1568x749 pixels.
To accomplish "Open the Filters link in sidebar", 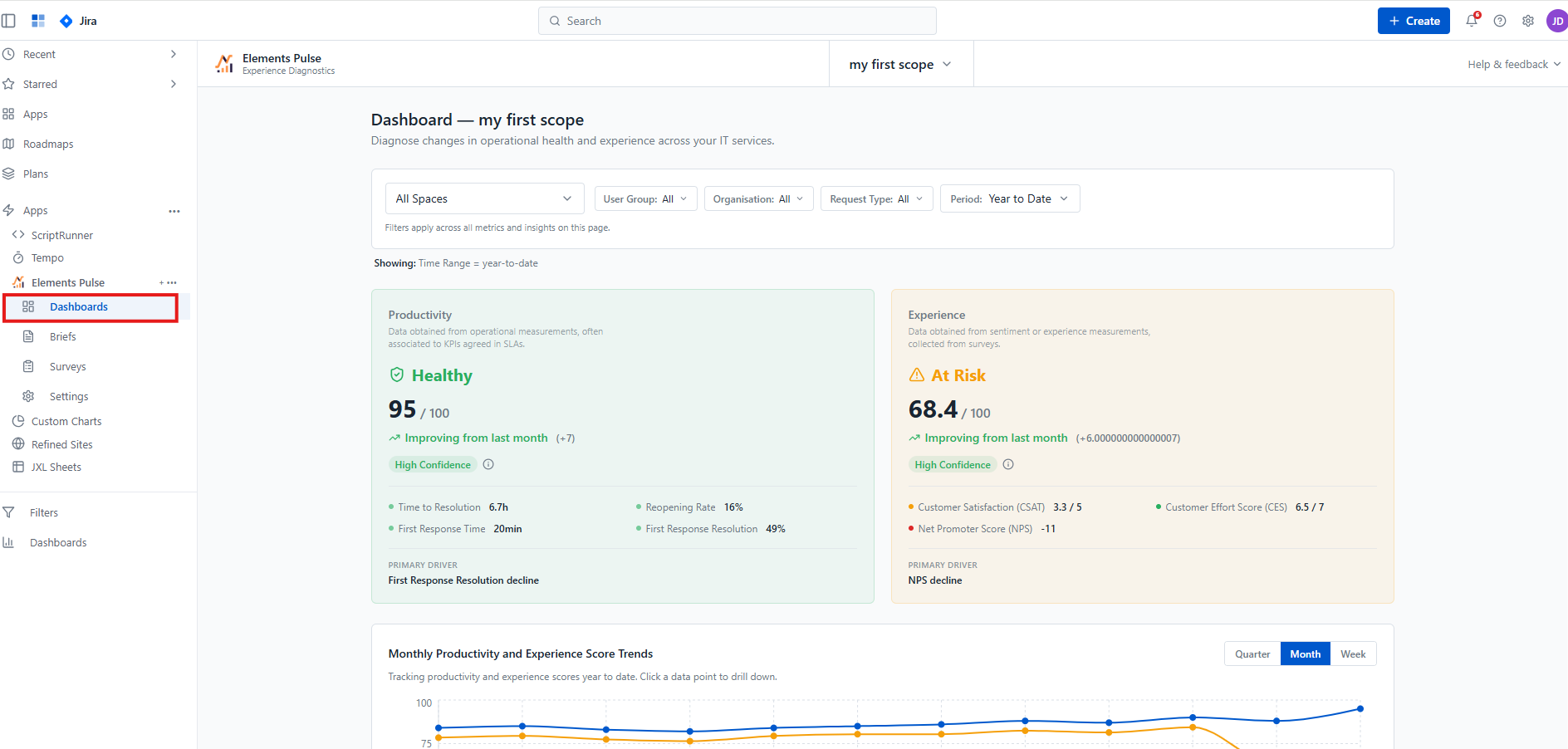I will click(x=44, y=512).
